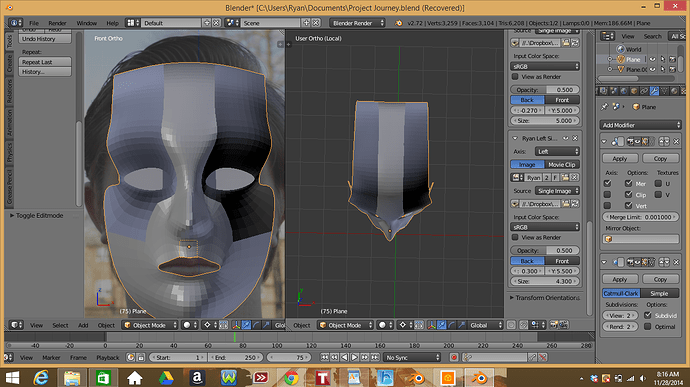Open the Blender Render engine dropdown
The height and width of the screenshot is (387, 690).
point(357,23)
